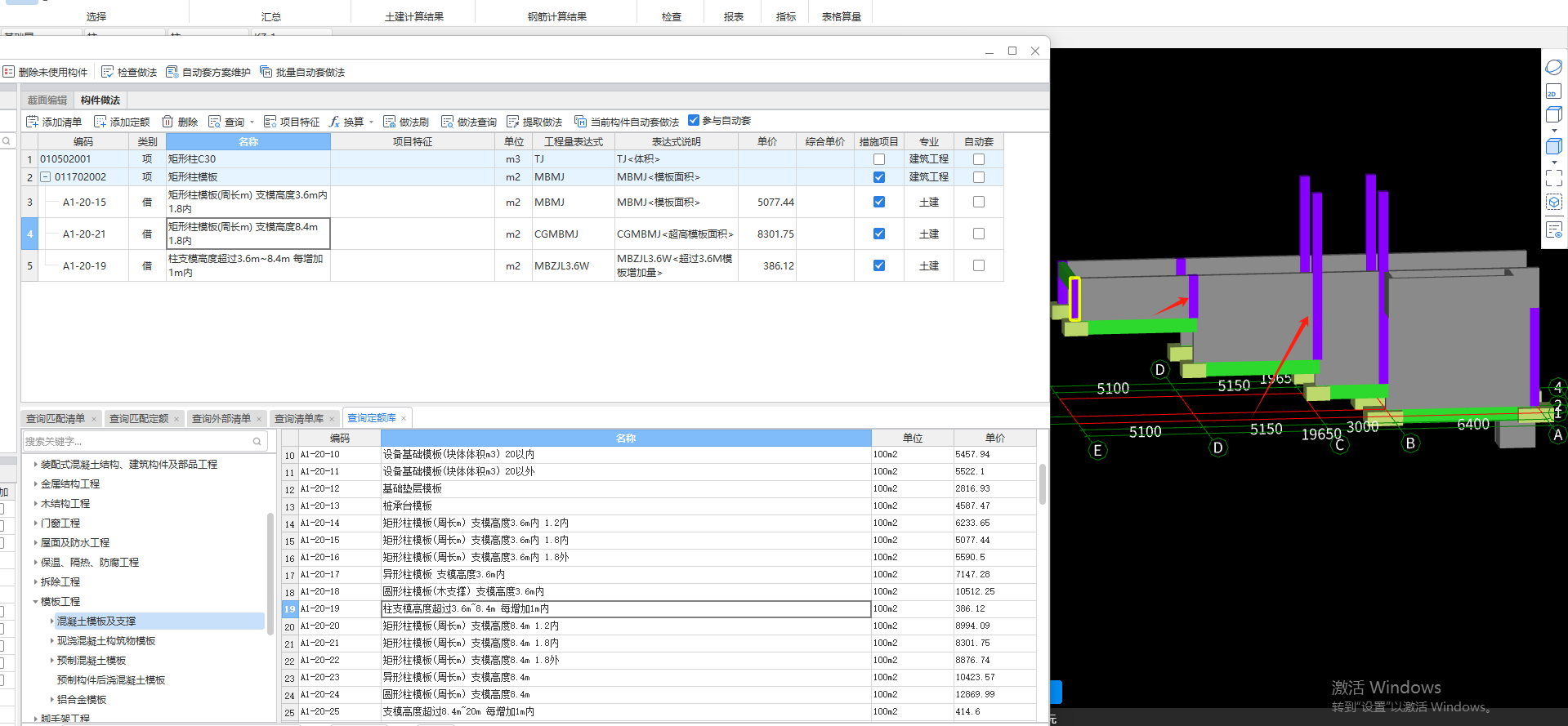Viewport: 1568px width, 726px height.
Task: Check 措施项目 box for row 010502001
Action: [879, 159]
